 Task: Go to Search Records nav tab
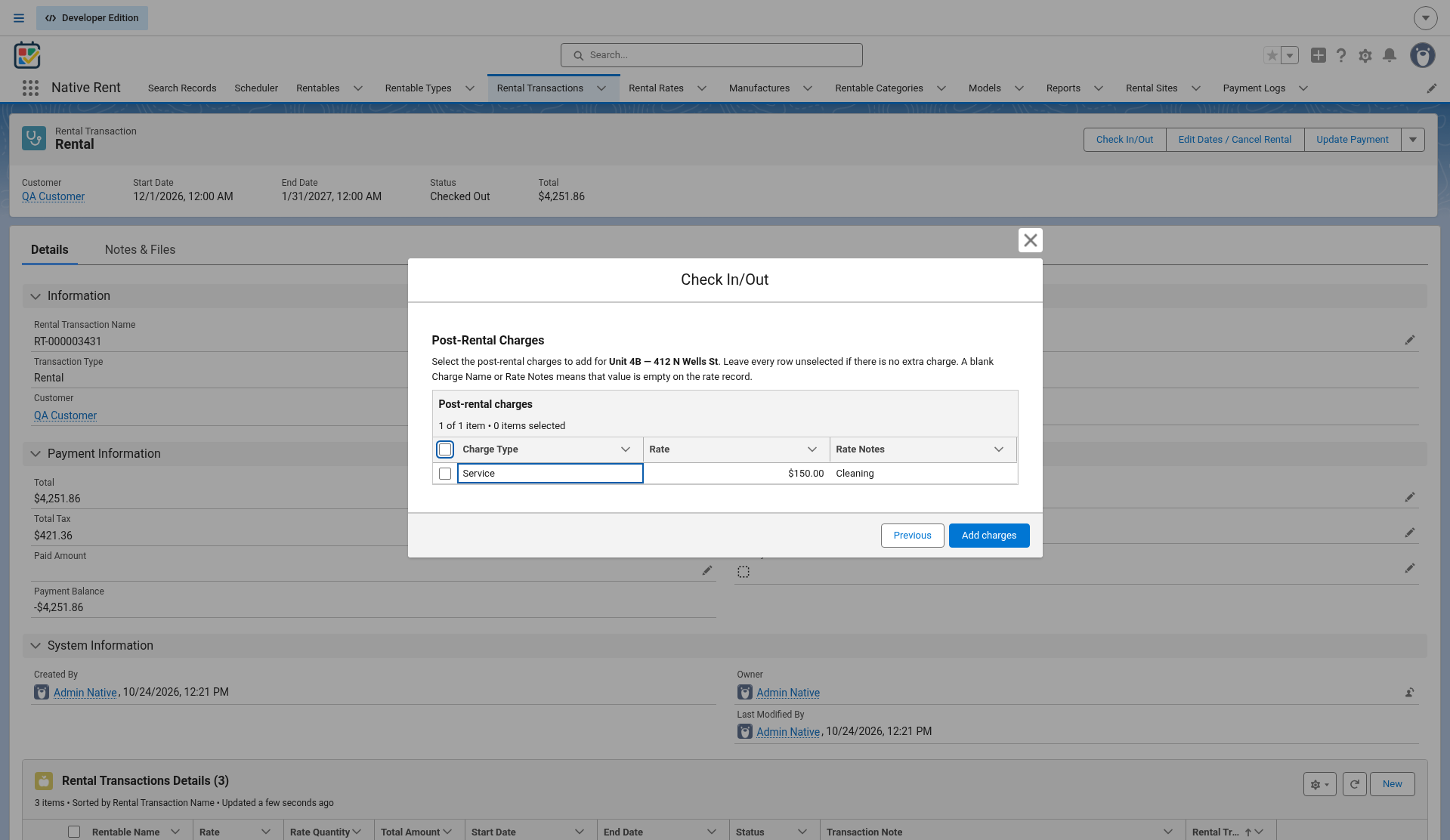(x=182, y=88)
